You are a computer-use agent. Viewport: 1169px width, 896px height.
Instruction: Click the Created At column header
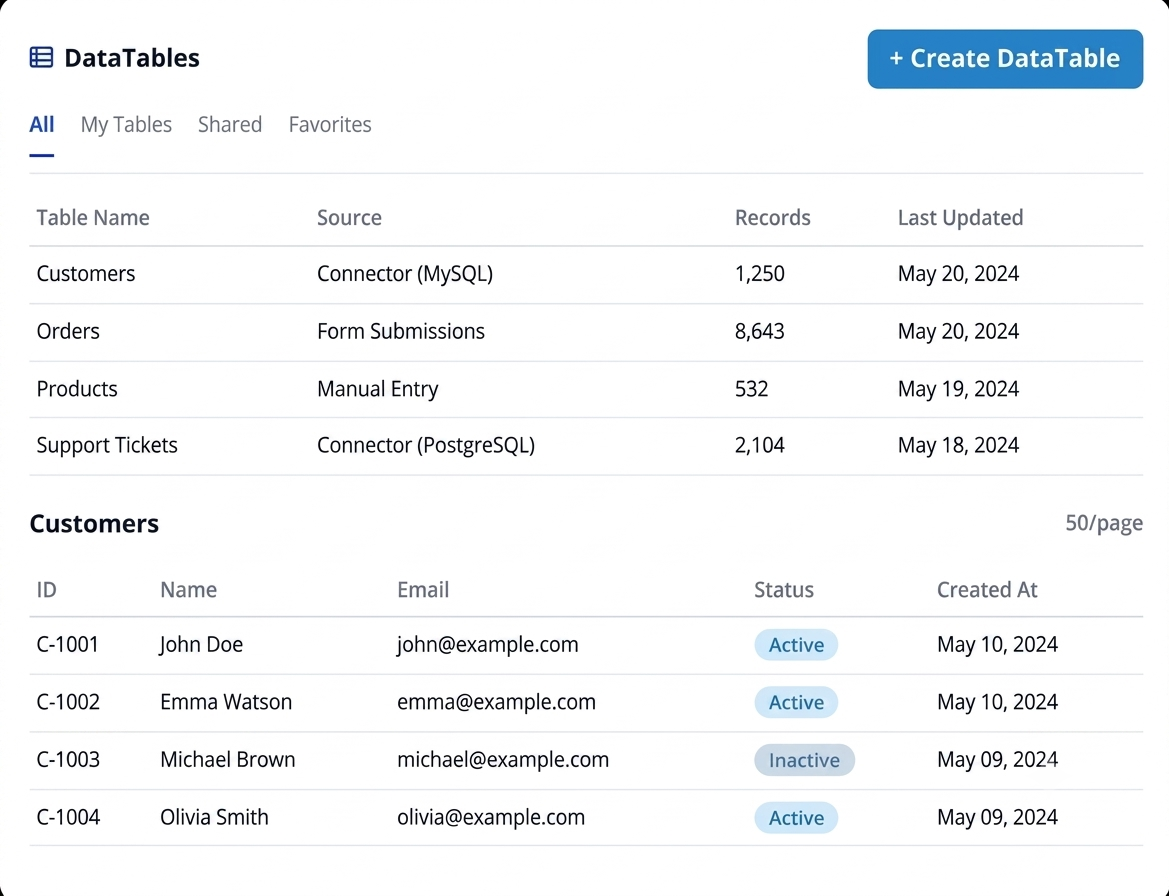tap(987, 590)
